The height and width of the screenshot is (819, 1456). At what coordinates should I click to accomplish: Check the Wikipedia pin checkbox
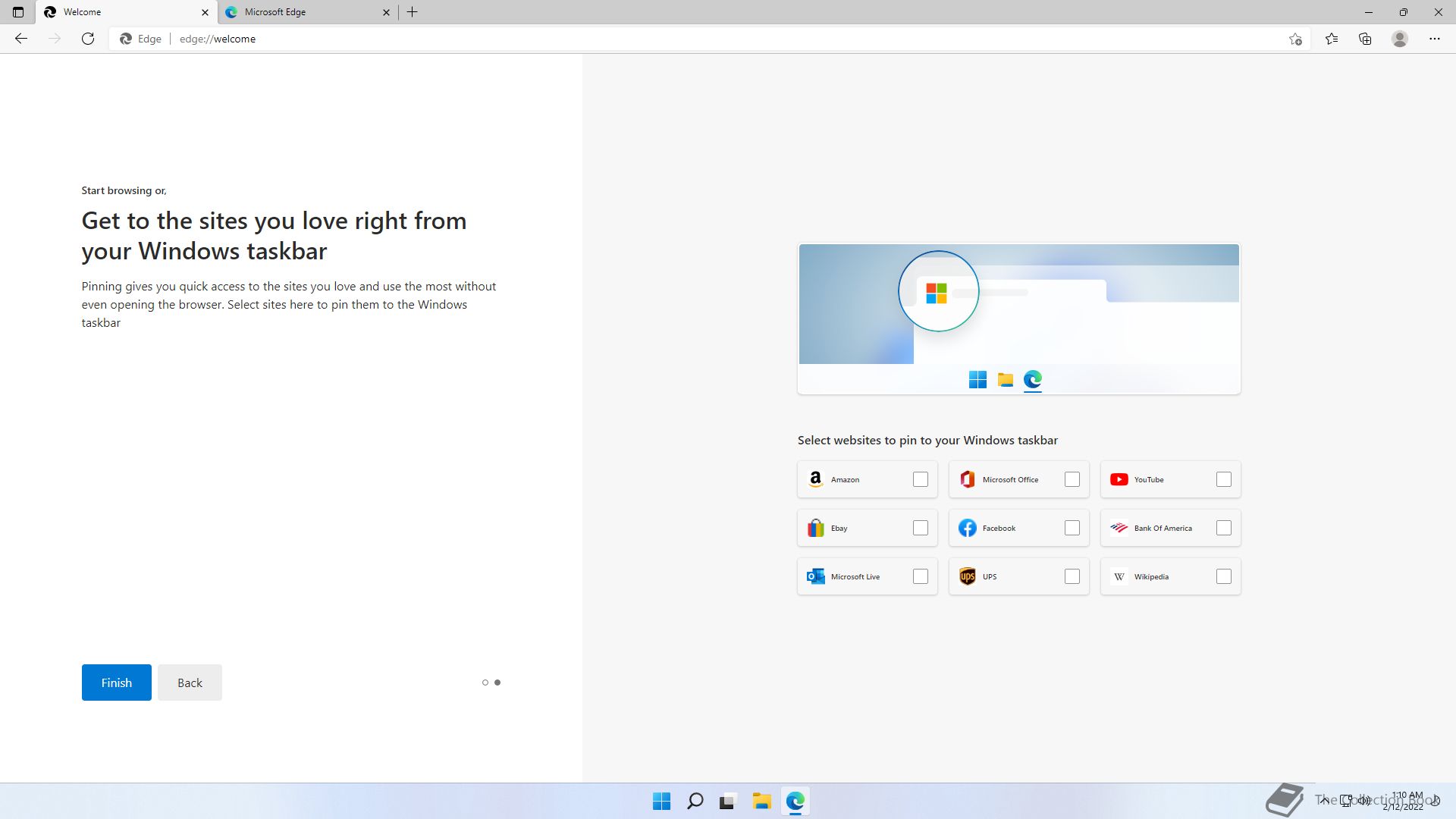point(1224,576)
